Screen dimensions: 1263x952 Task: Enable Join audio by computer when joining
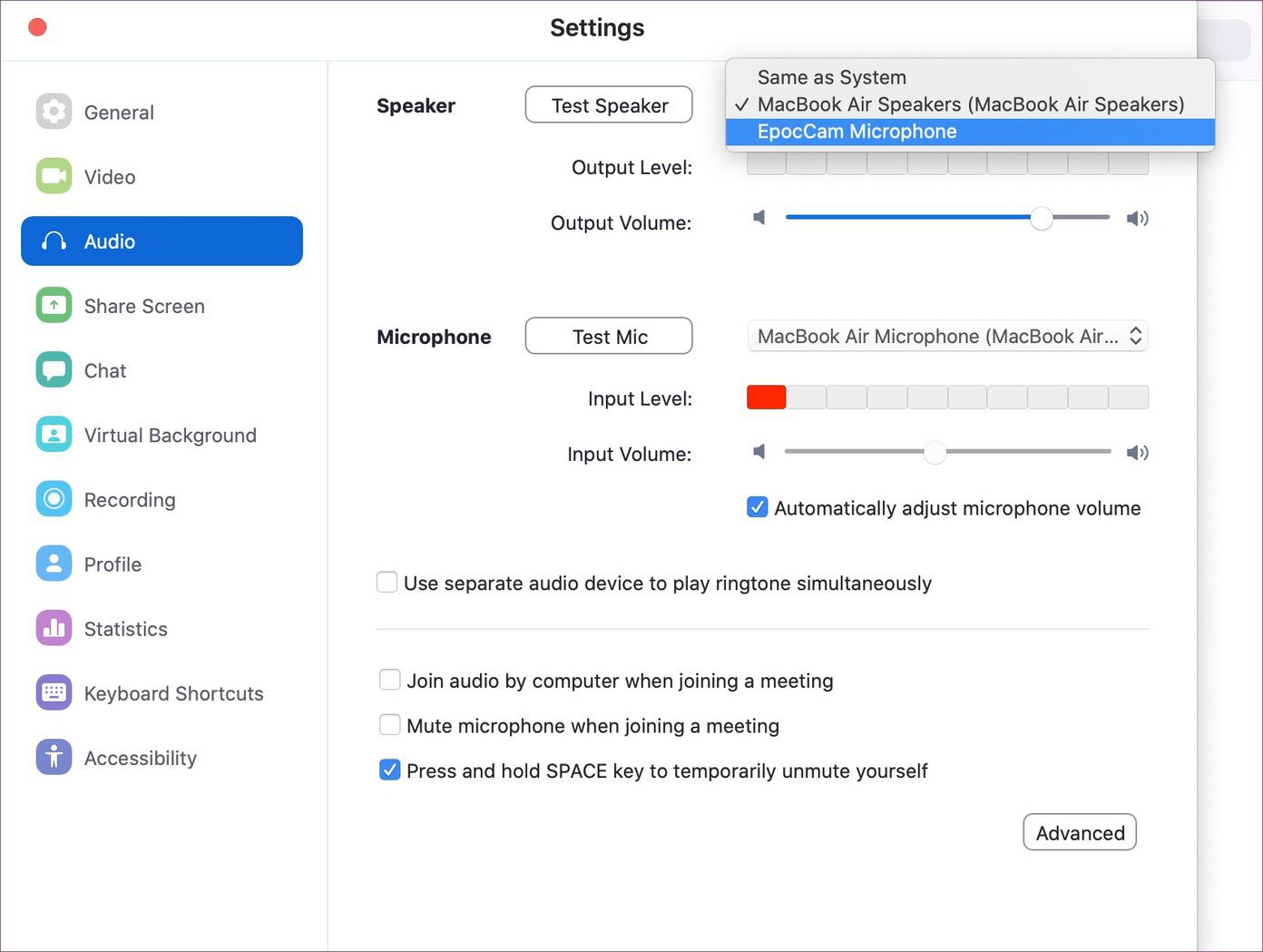389,680
